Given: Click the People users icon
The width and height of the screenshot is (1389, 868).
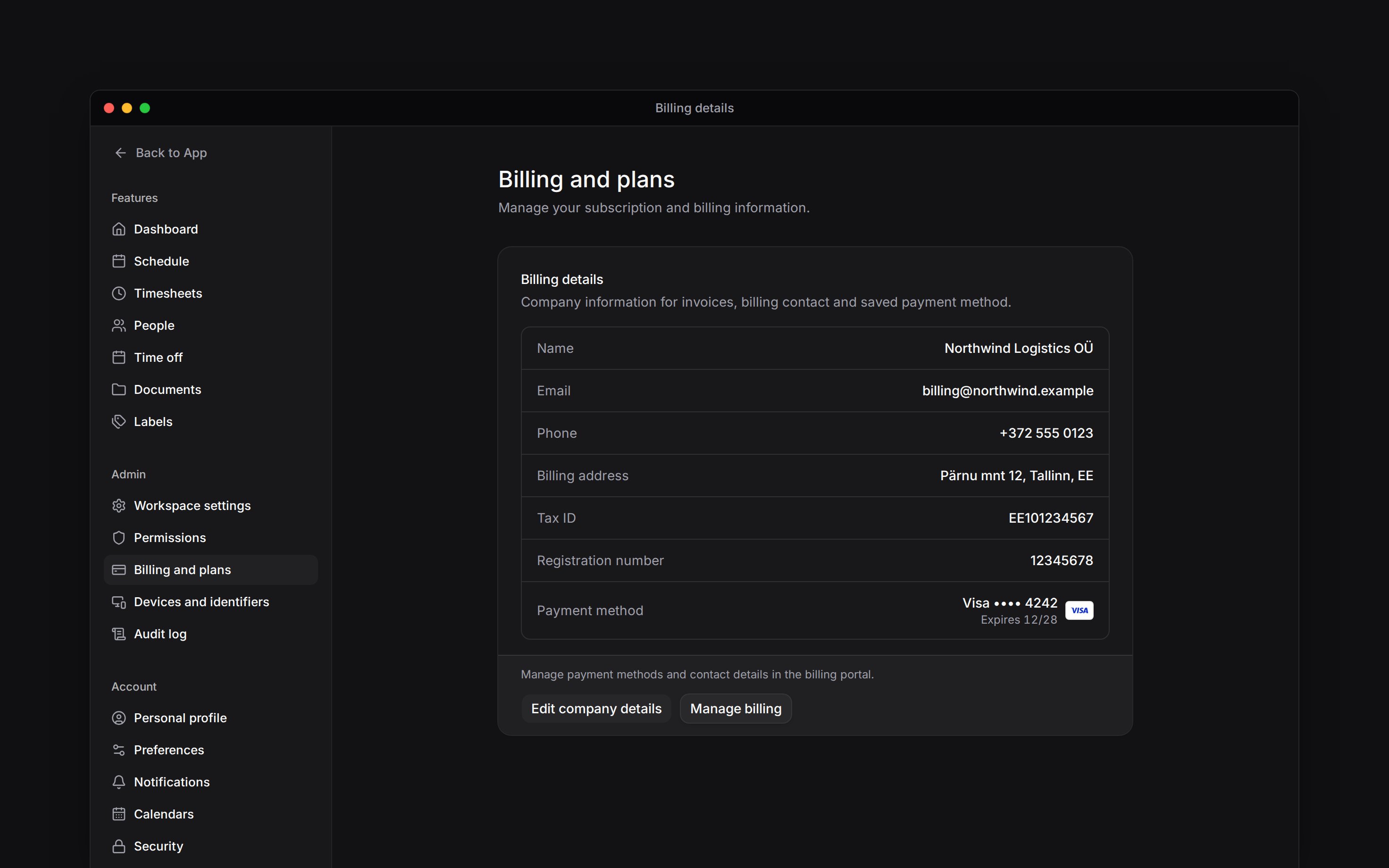Looking at the screenshot, I should 119,325.
